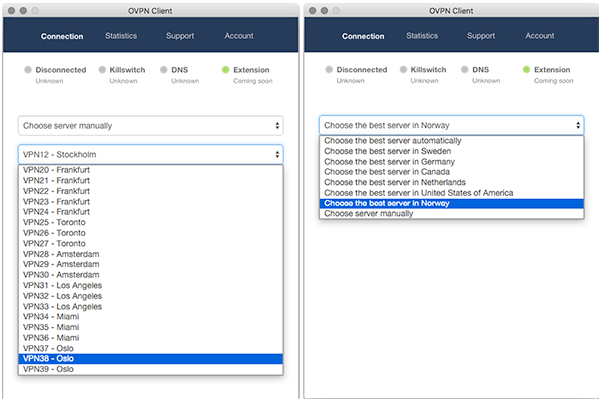Choose VPN33 - Los Angeles server
The height and width of the screenshot is (402, 600).
(150, 306)
